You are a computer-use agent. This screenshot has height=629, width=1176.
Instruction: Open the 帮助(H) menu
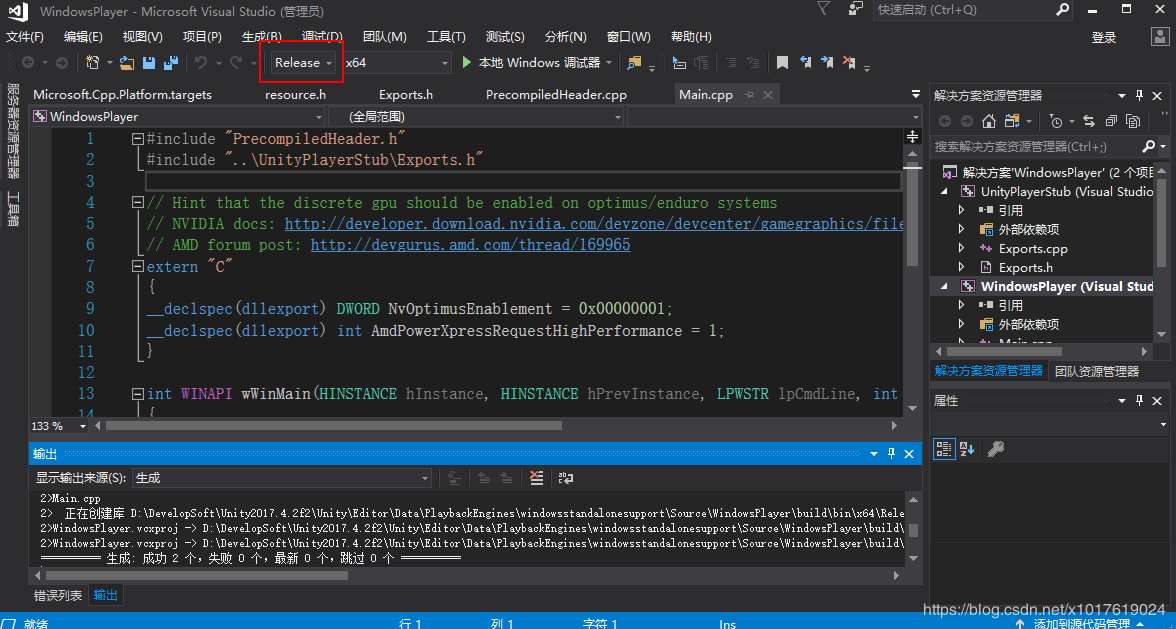691,37
